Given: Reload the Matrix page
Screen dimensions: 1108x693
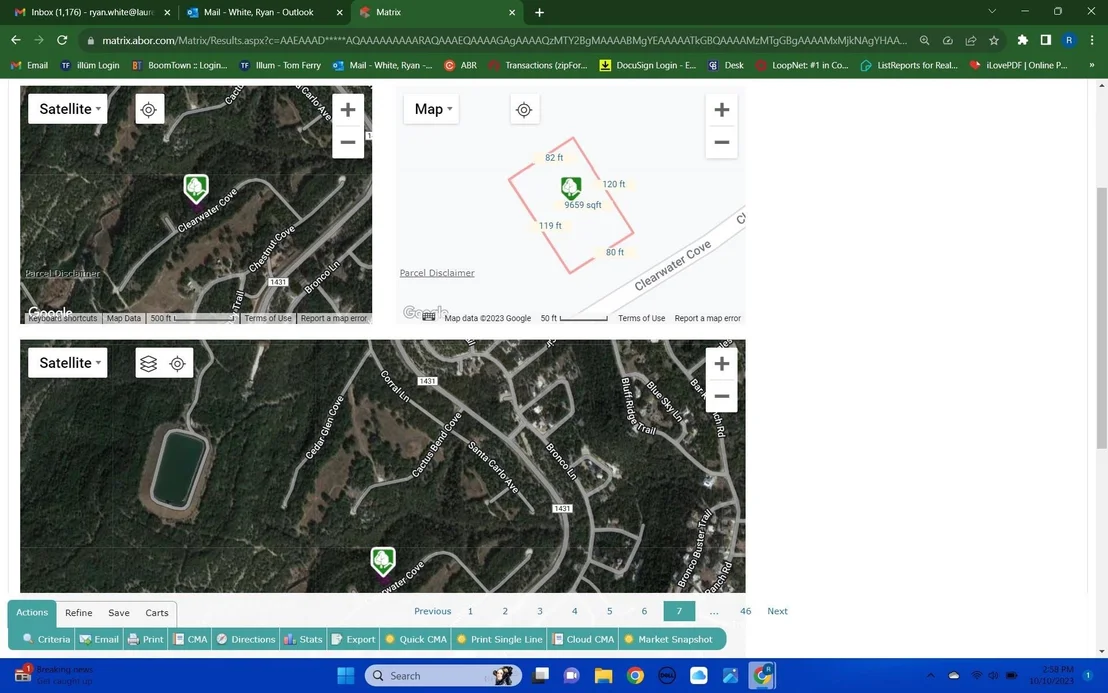Looking at the screenshot, I should click(62, 40).
